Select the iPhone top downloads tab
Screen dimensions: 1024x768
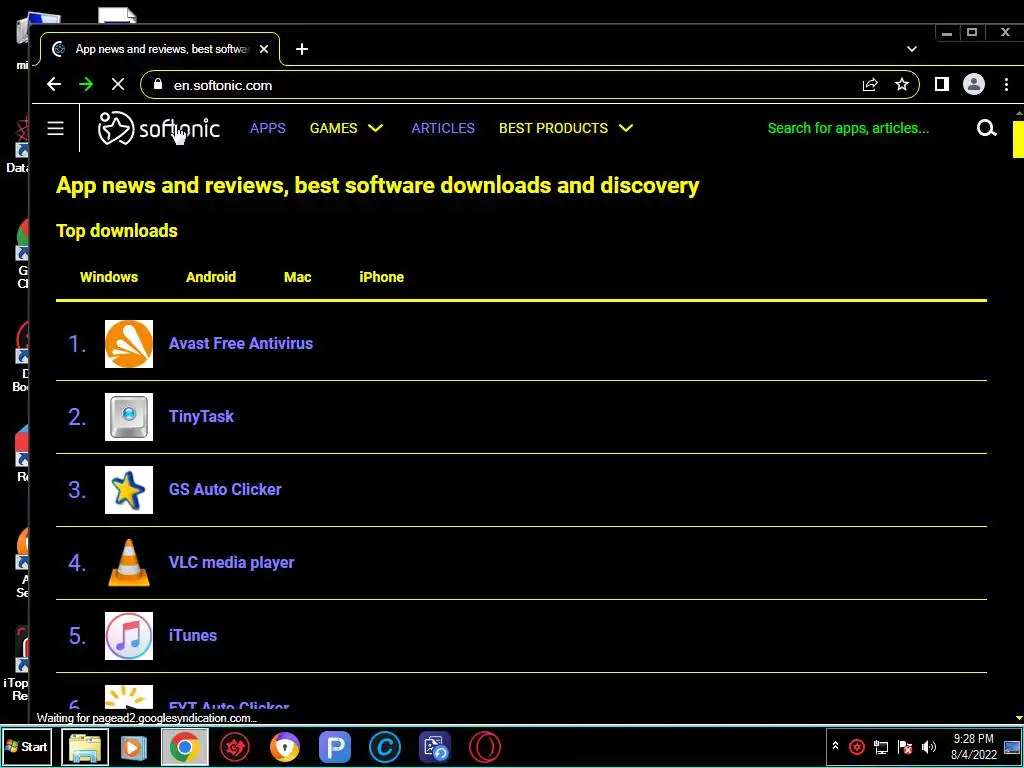(381, 277)
